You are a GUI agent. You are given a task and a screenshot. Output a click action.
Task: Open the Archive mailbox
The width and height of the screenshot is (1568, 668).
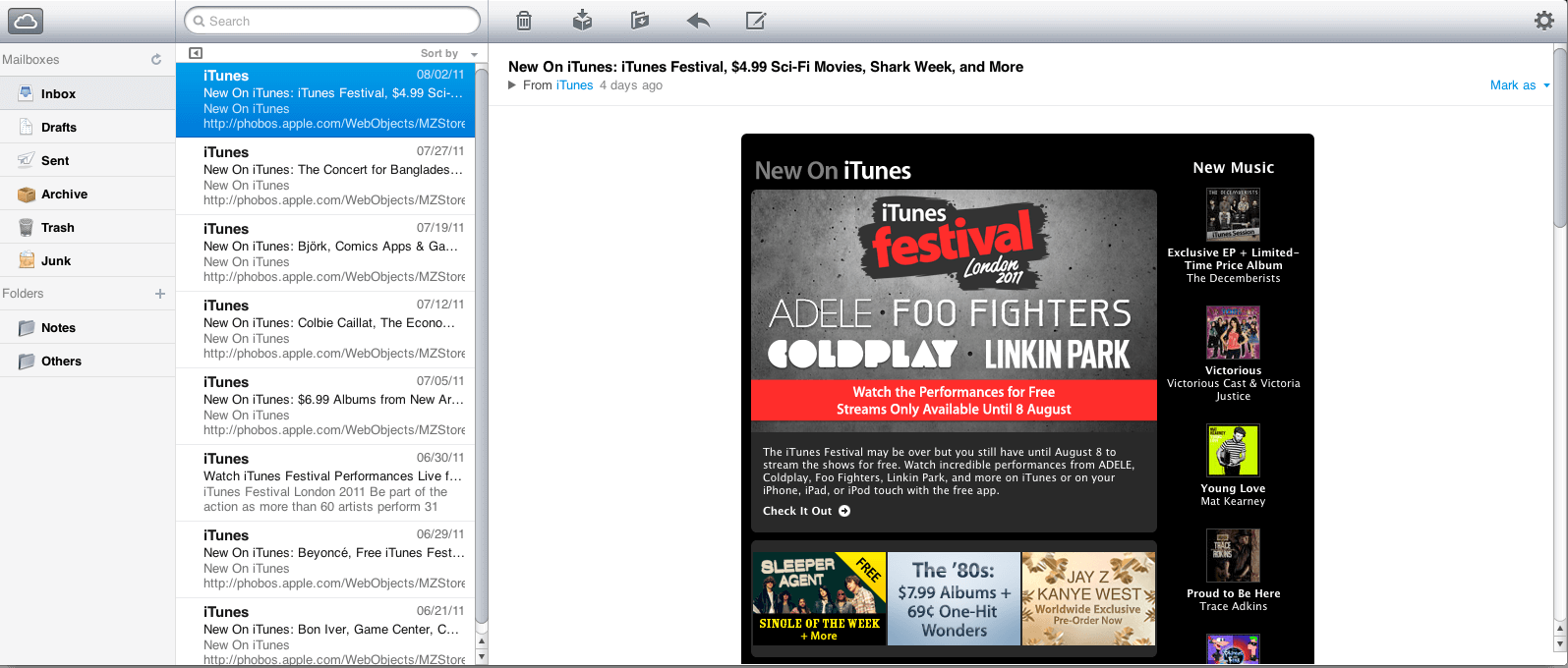tap(87, 194)
